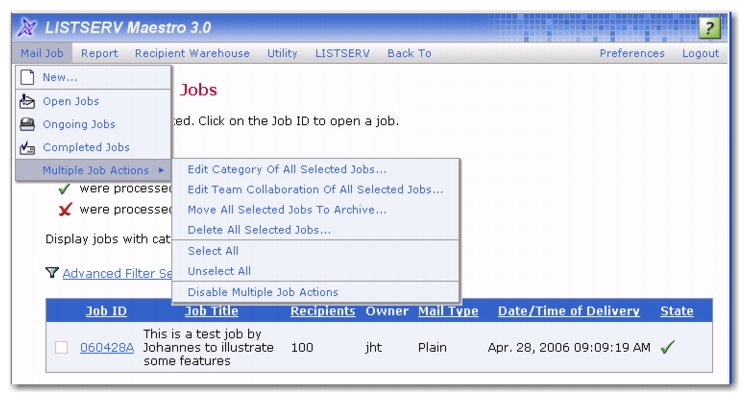
Task: Click the job title 'This is a test job by Johannes'
Action: (208, 347)
